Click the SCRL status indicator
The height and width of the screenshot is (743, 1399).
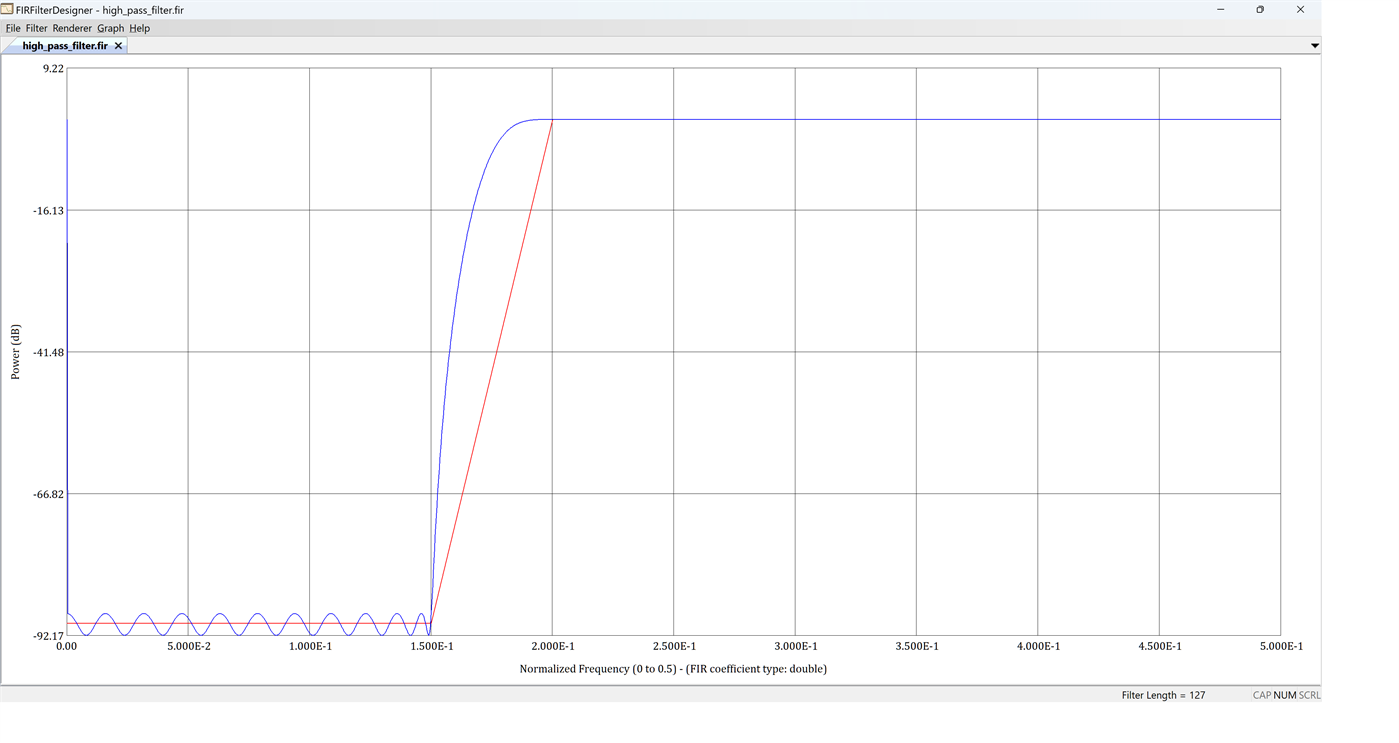(x=1309, y=695)
